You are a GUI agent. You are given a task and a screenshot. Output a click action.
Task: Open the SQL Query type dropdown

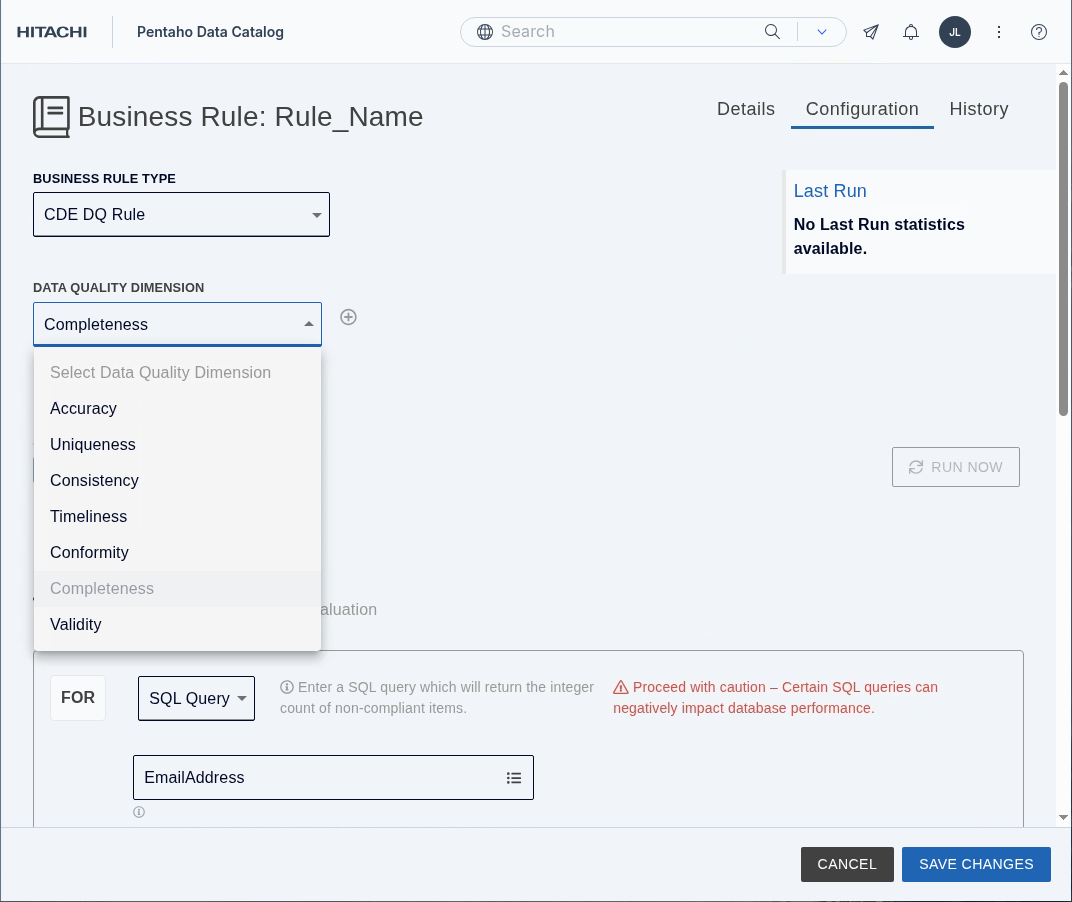click(196, 698)
